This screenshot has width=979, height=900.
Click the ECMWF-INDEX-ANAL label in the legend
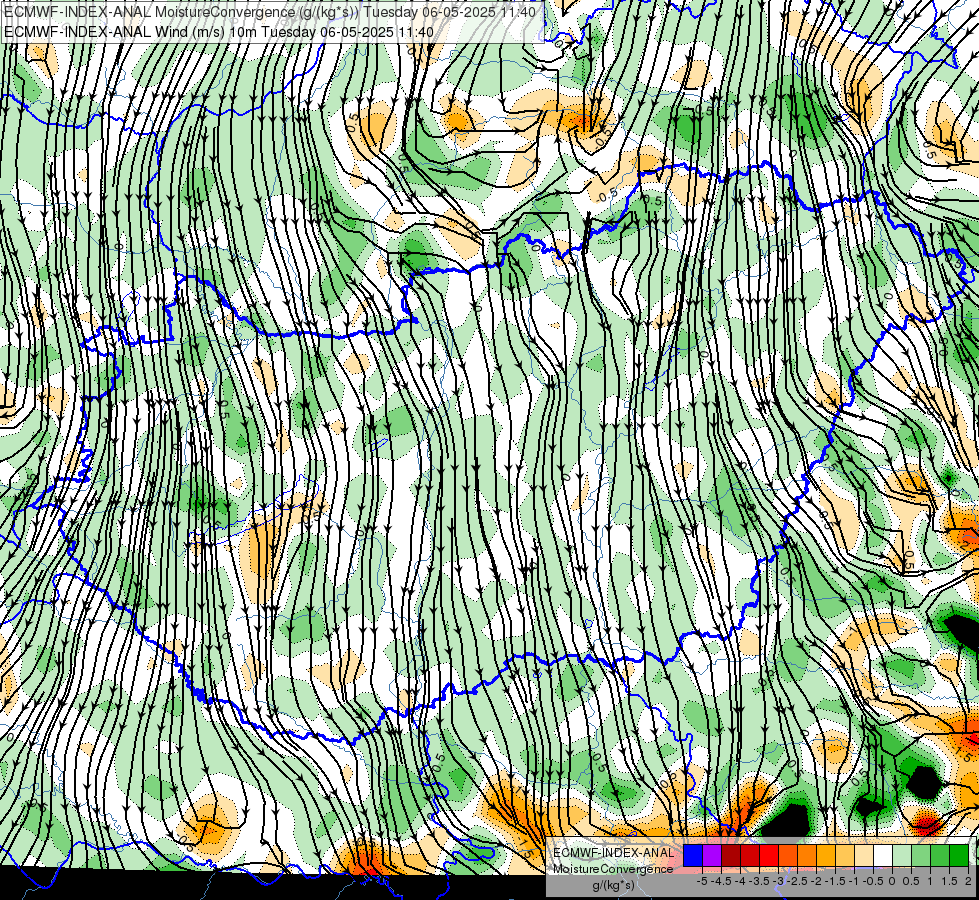click(x=614, y=853)
